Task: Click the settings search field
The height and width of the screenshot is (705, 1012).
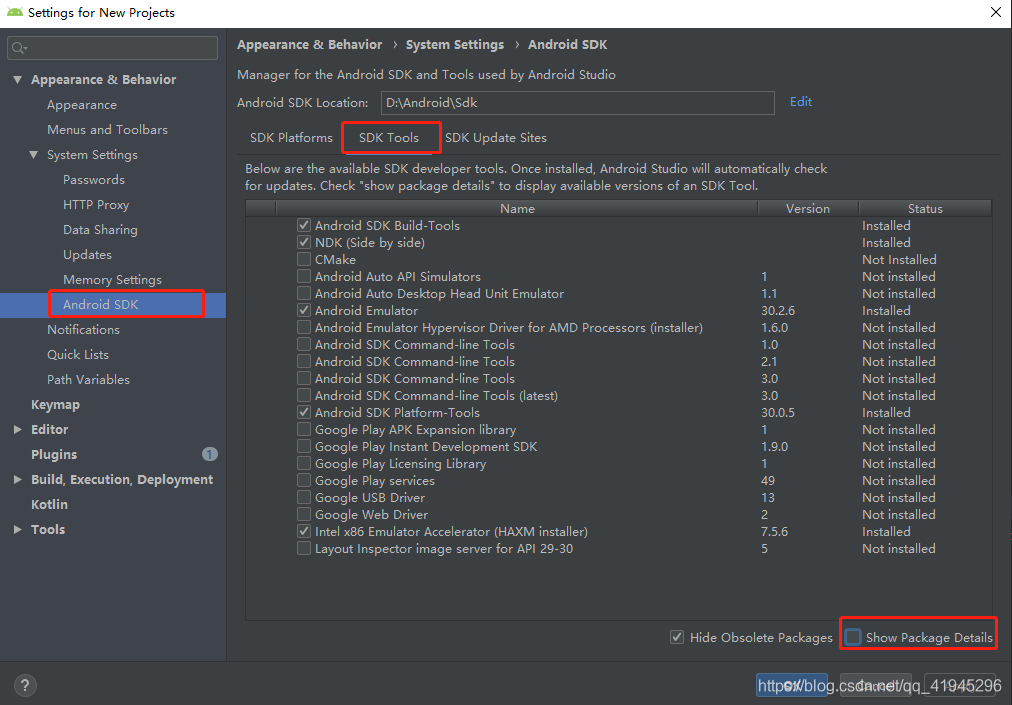Action: tap(112, 48)
